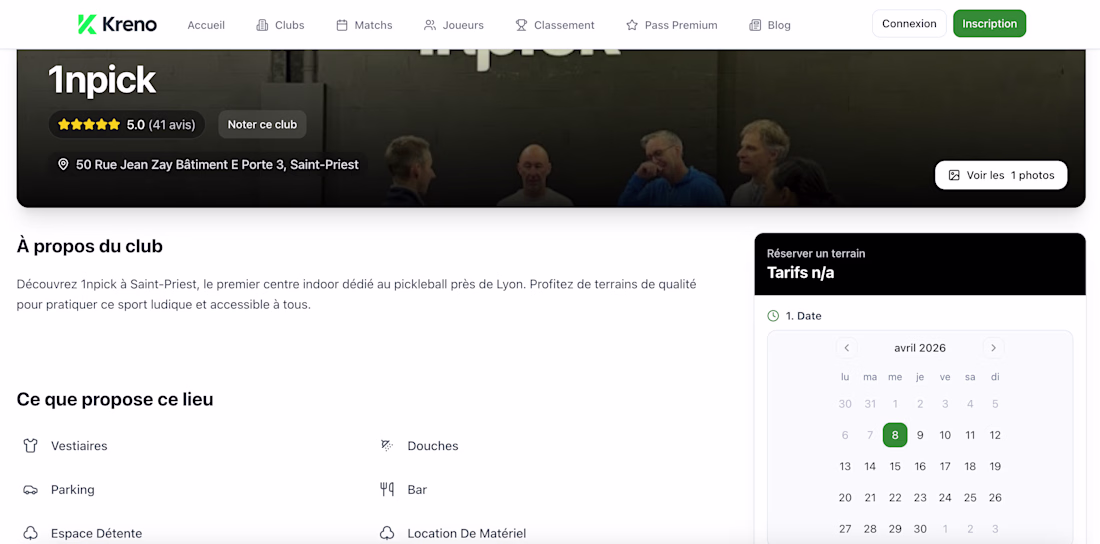Pick April 27 in the calendar
Image resolution: width=1100 pixels, height=544 pixels.
(x=845, y=529)
